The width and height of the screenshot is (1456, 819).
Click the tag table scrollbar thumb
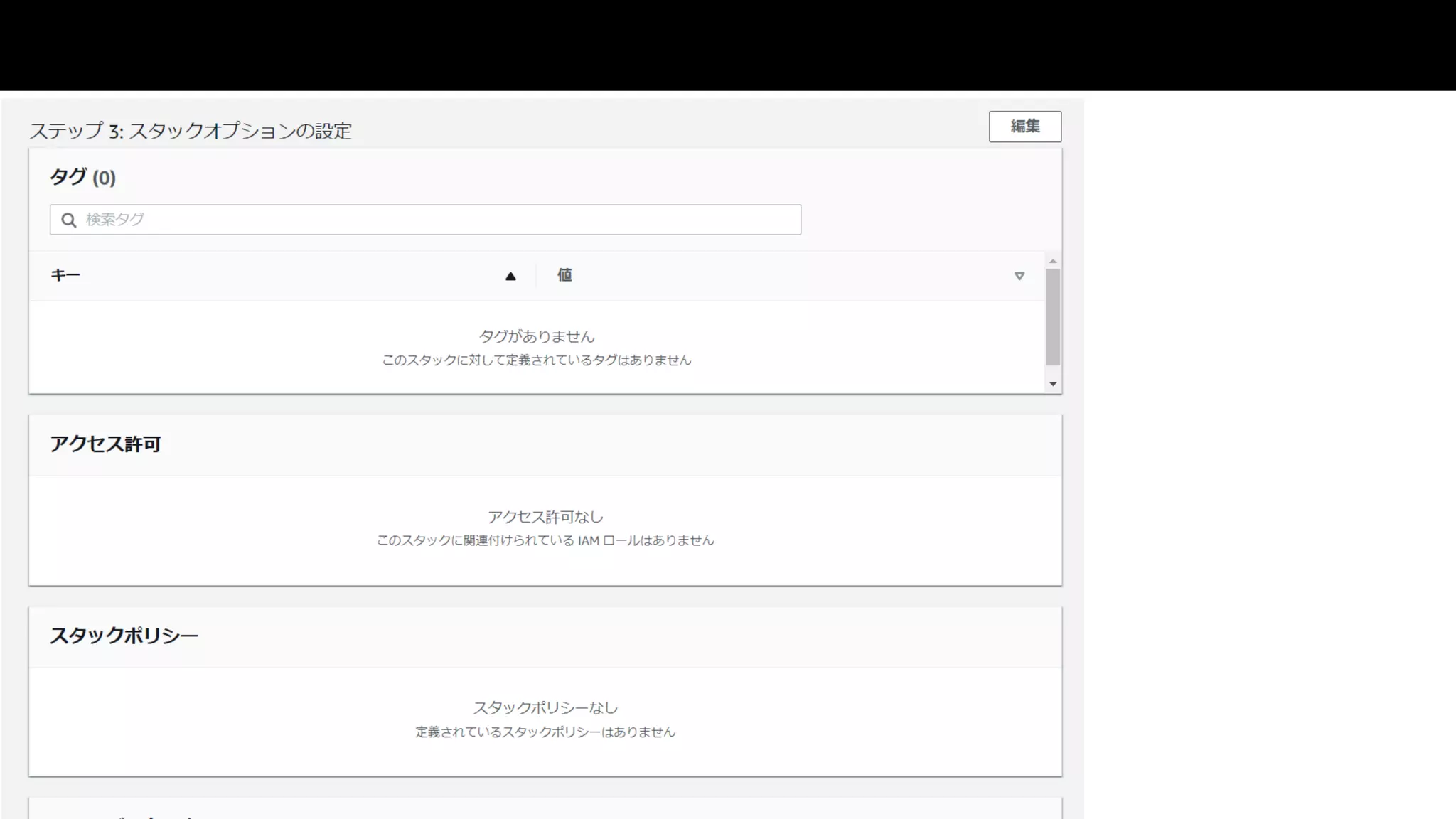[x=1053, y=317]
